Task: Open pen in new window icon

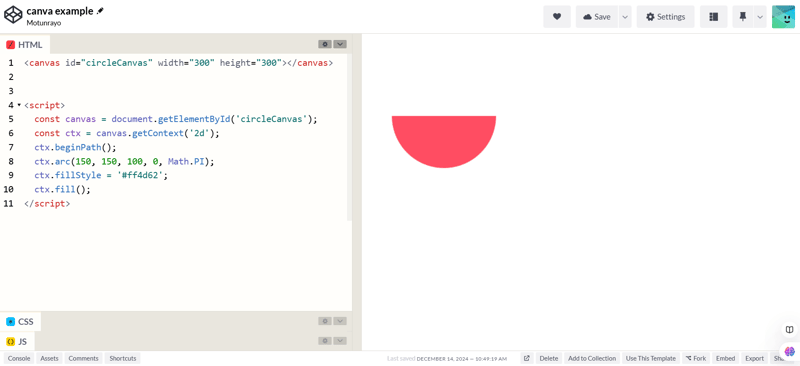Action: 527,358
